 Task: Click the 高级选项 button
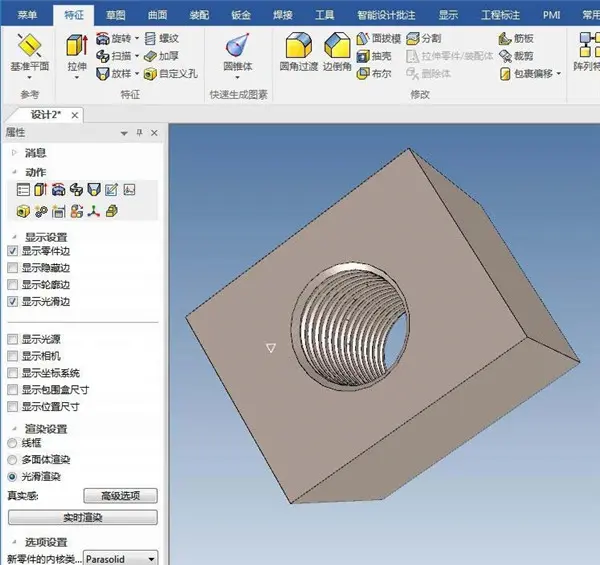tap(120, 496)
